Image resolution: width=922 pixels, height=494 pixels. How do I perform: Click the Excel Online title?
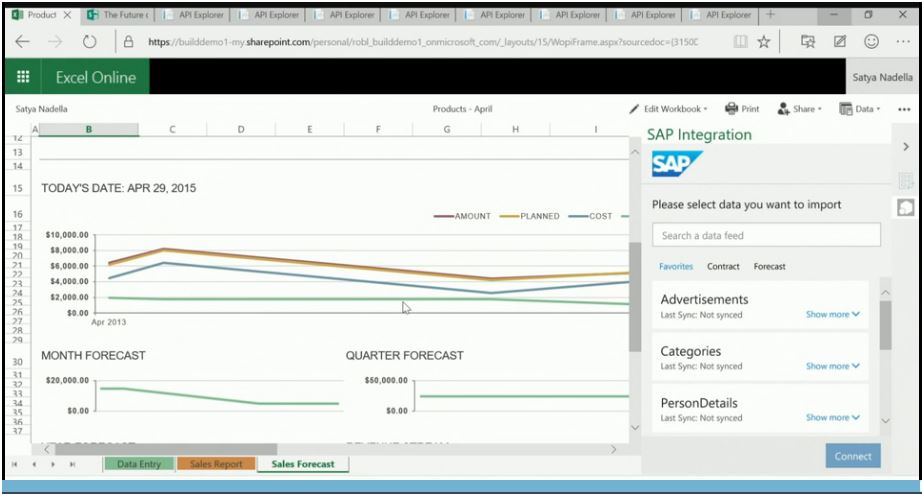pyautogui.click(x=96, y=77)
